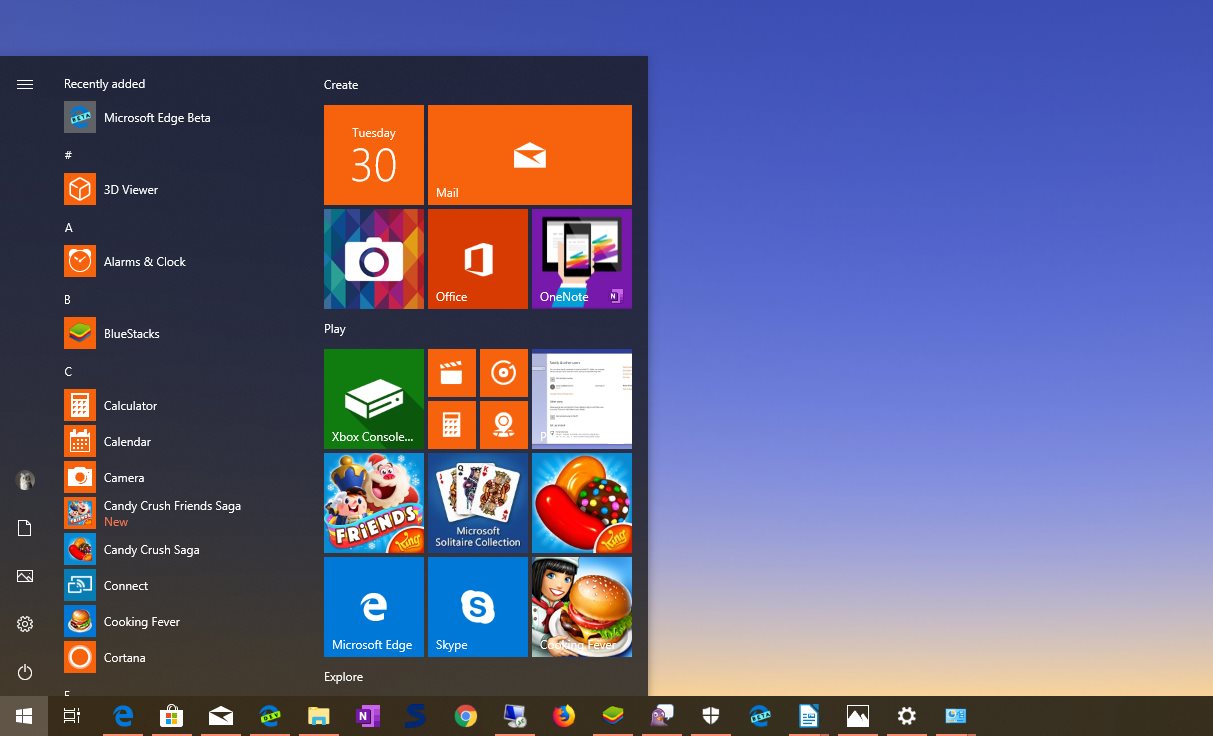Screen dimensions: 1213x736
Task: Launch Firefox from the taskbar
Action: 564,716
